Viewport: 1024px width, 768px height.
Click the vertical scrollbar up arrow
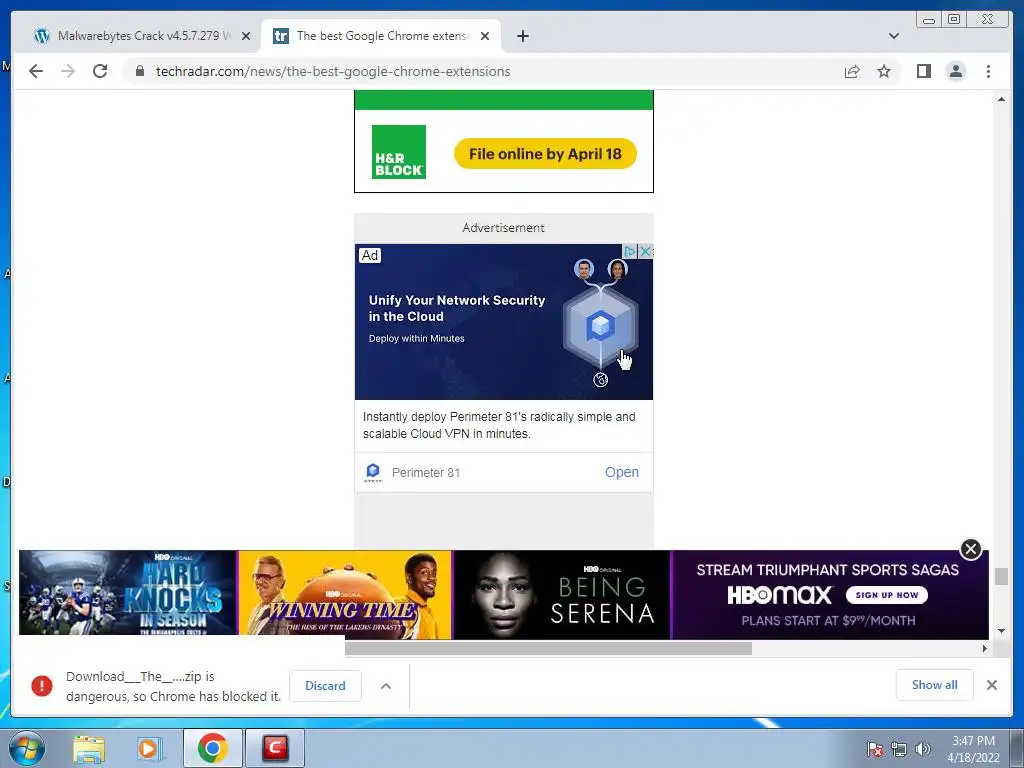[x=1001, y=99]
